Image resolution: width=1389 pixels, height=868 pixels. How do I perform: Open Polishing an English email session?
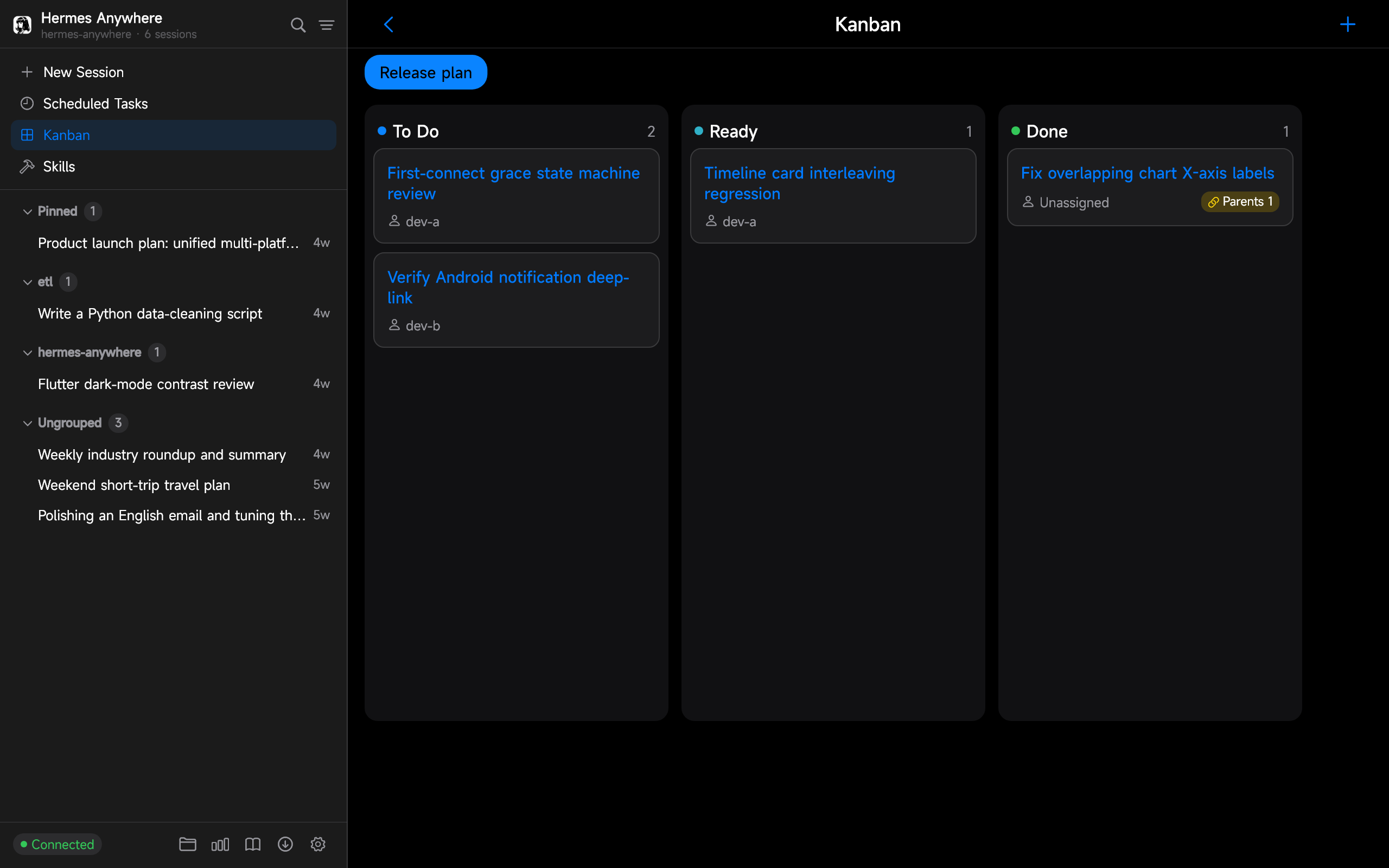click(173, 515)
